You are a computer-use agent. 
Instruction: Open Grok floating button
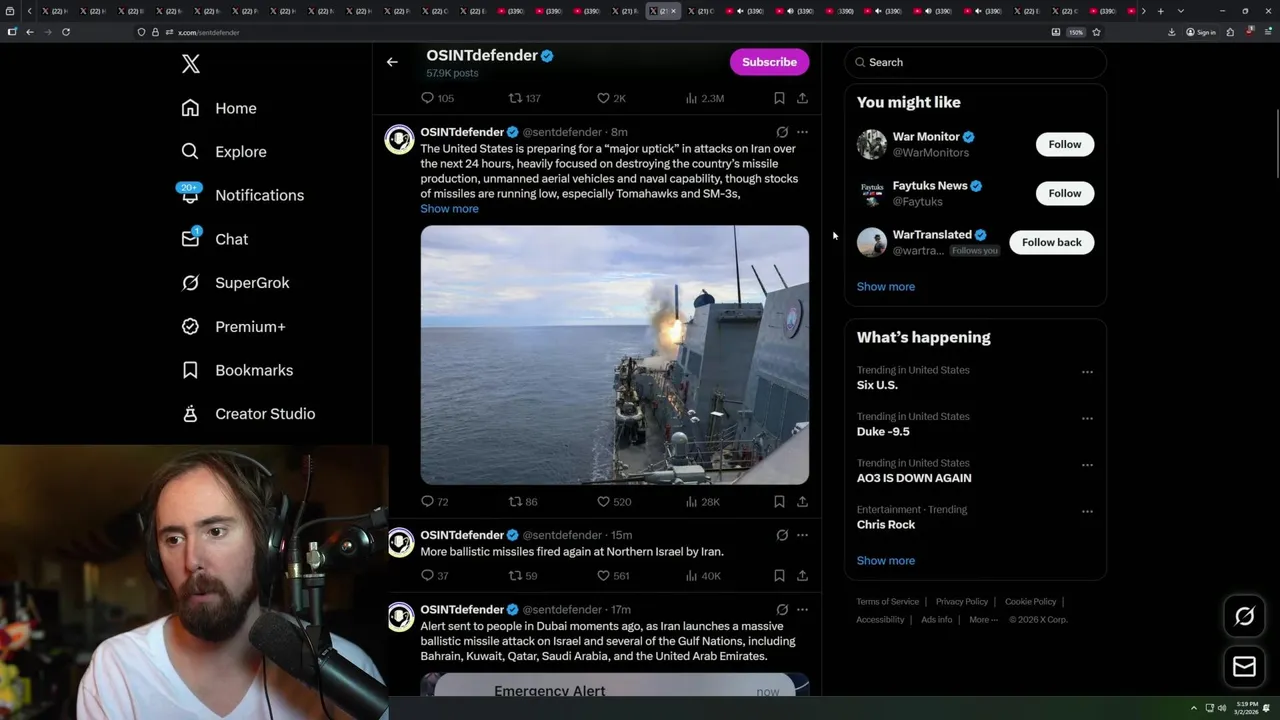point(1244,617)
